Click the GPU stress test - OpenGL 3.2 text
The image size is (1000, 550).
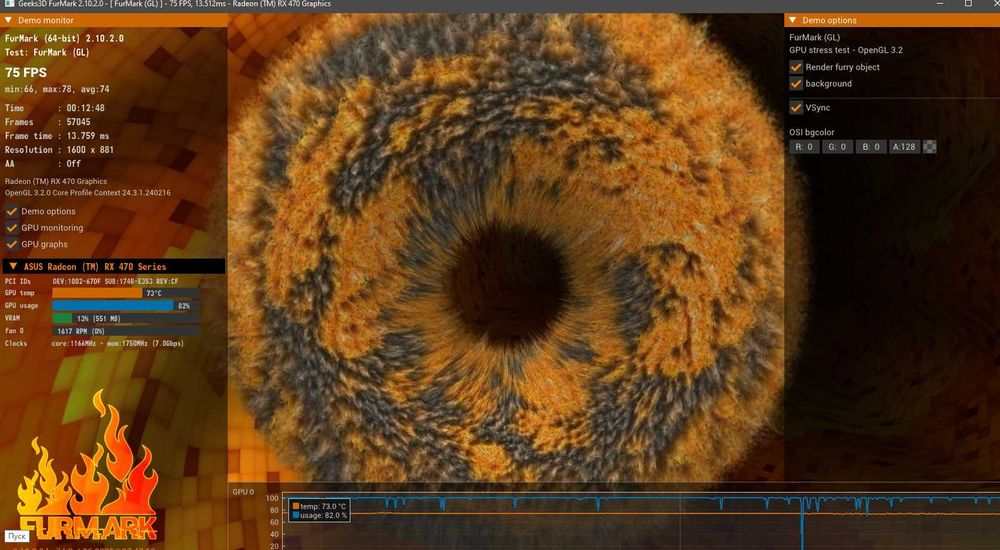pyautogui.click(x=846, y=50)
